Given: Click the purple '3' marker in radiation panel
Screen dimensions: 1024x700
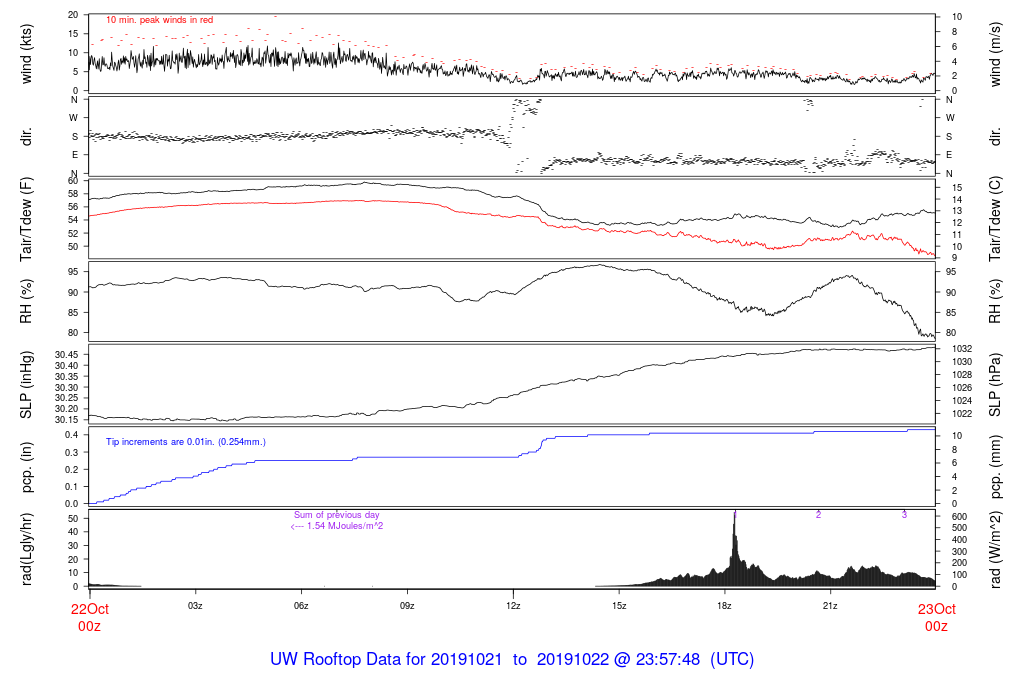Looking at the screenshot, I should [904, 515].
